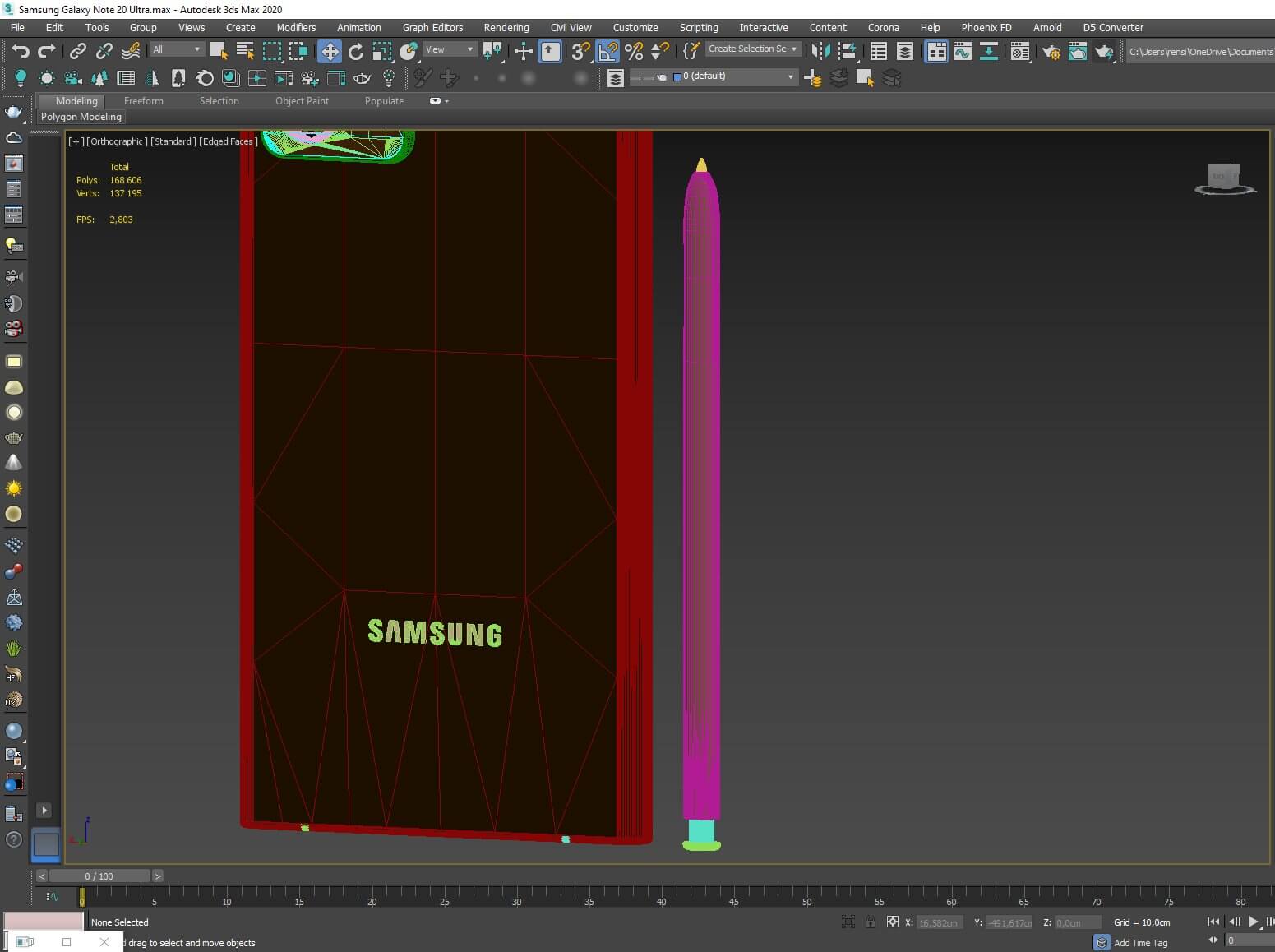Select the Select and Rotate tool
Image resolution: width=1275 pixels, height=952 pixels.
click(x=356, y=52)
